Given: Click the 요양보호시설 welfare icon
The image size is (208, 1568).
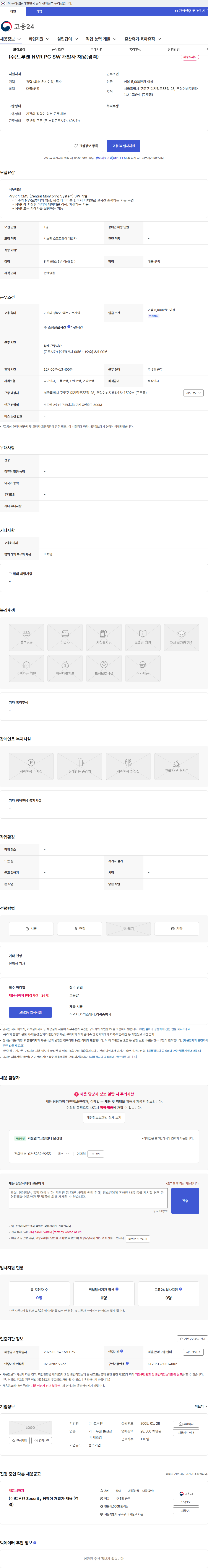Looking at the screenshot, I should point(104,668).
